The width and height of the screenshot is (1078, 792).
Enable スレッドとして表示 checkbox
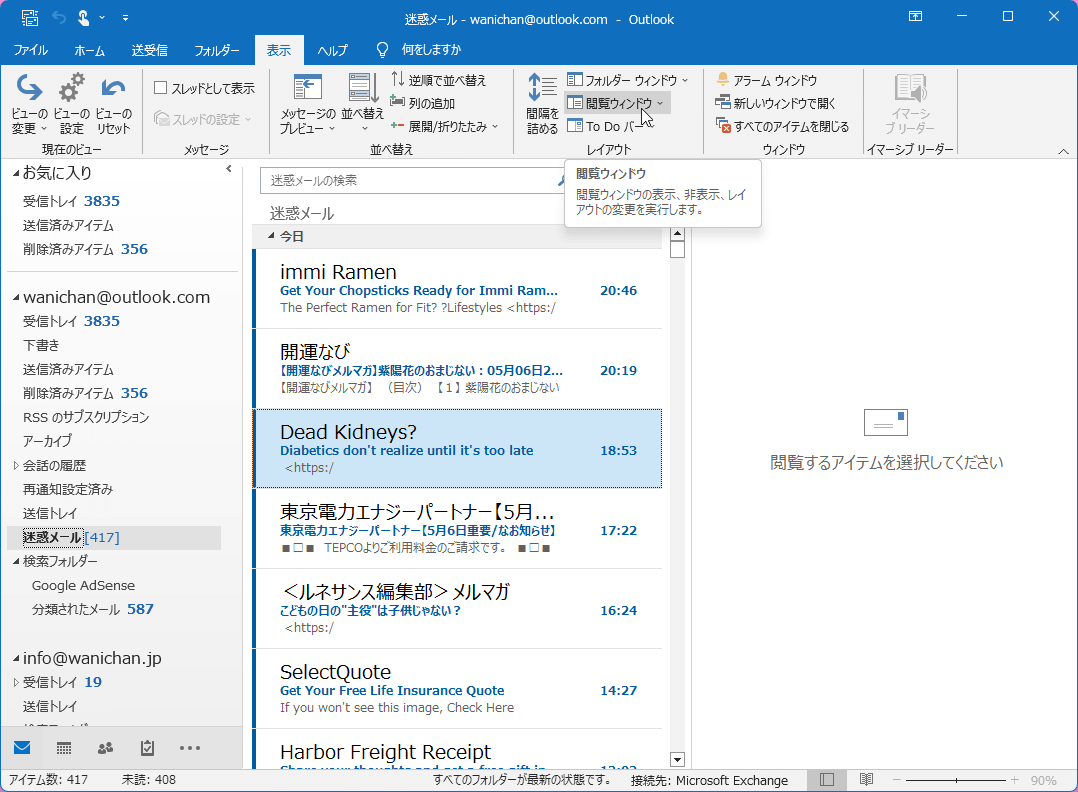[x=161, y=88]
